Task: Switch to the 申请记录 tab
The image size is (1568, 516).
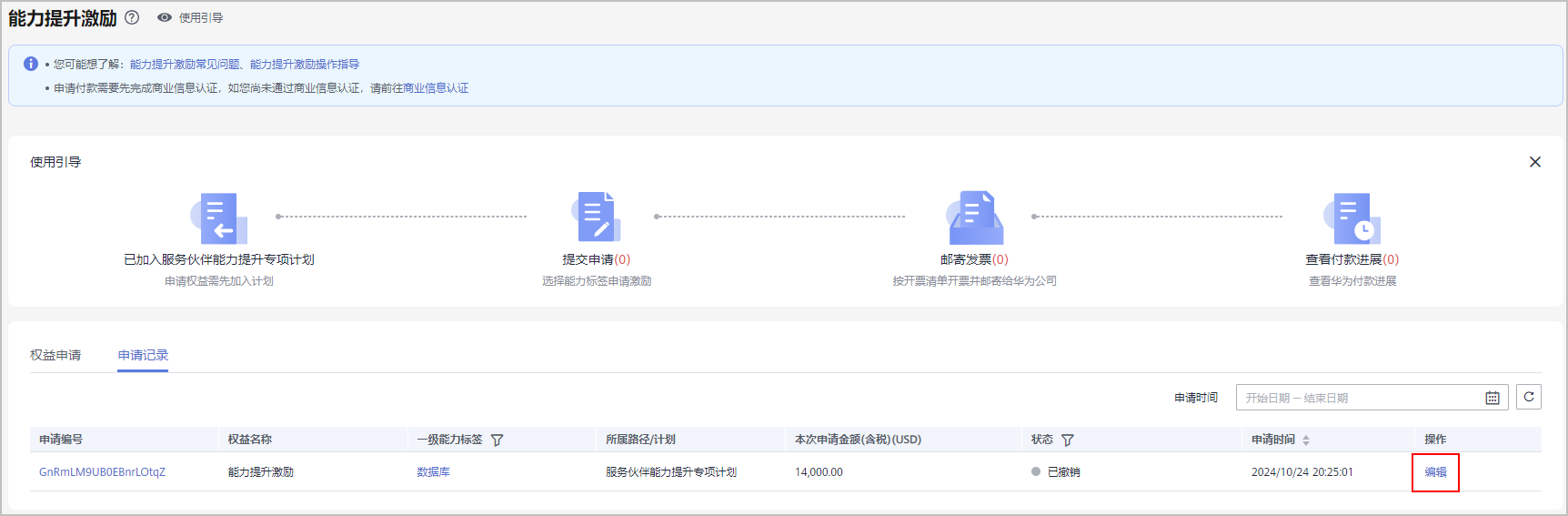Action: tap(143, 355)
